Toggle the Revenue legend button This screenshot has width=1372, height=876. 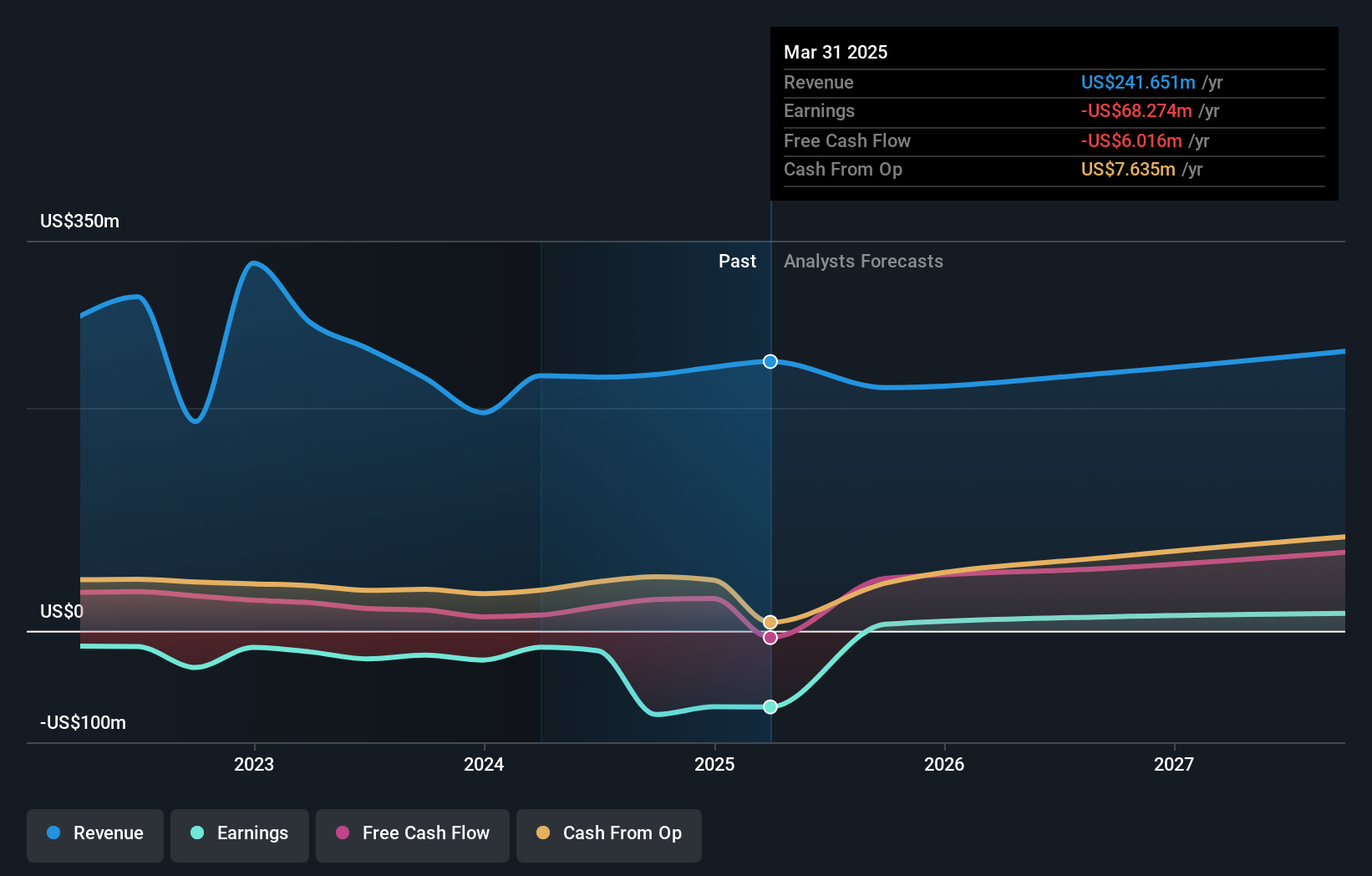tap(95, 835)
